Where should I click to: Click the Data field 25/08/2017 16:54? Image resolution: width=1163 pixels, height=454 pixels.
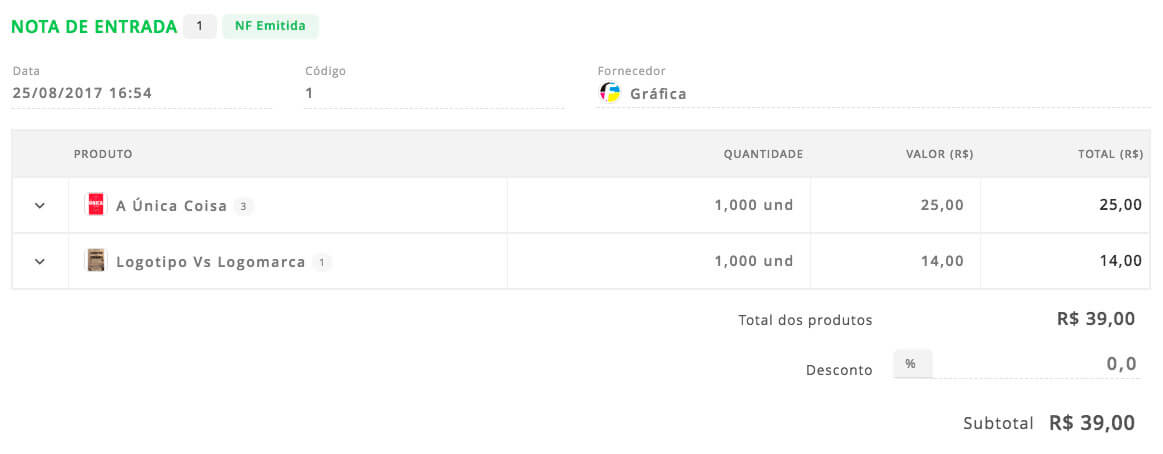click(141, 93)
